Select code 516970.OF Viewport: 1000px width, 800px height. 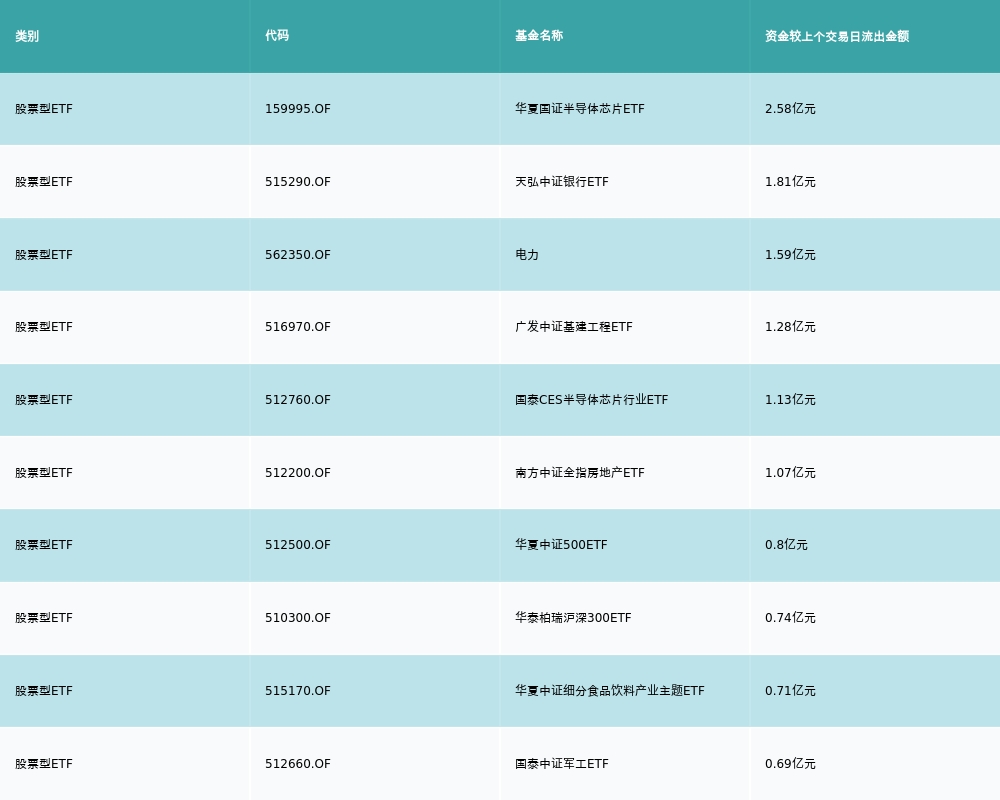[x=298, y=327]
